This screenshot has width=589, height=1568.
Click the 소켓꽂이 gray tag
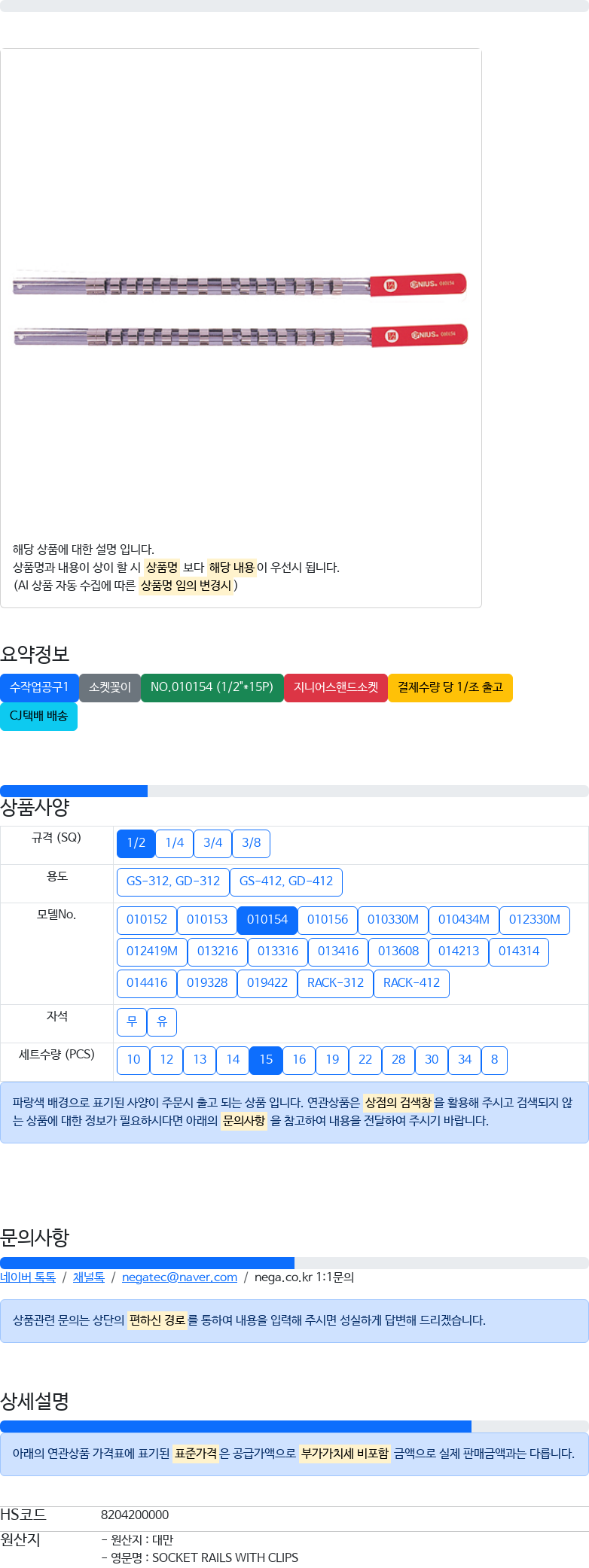coord(110,687)
